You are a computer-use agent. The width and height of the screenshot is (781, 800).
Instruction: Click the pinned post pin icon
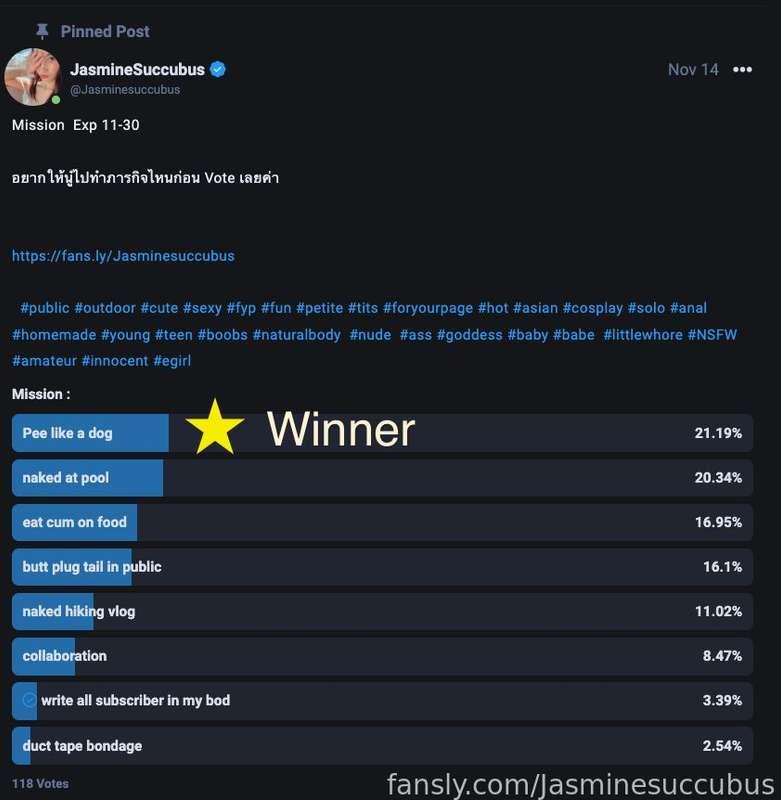click(42, 32)
